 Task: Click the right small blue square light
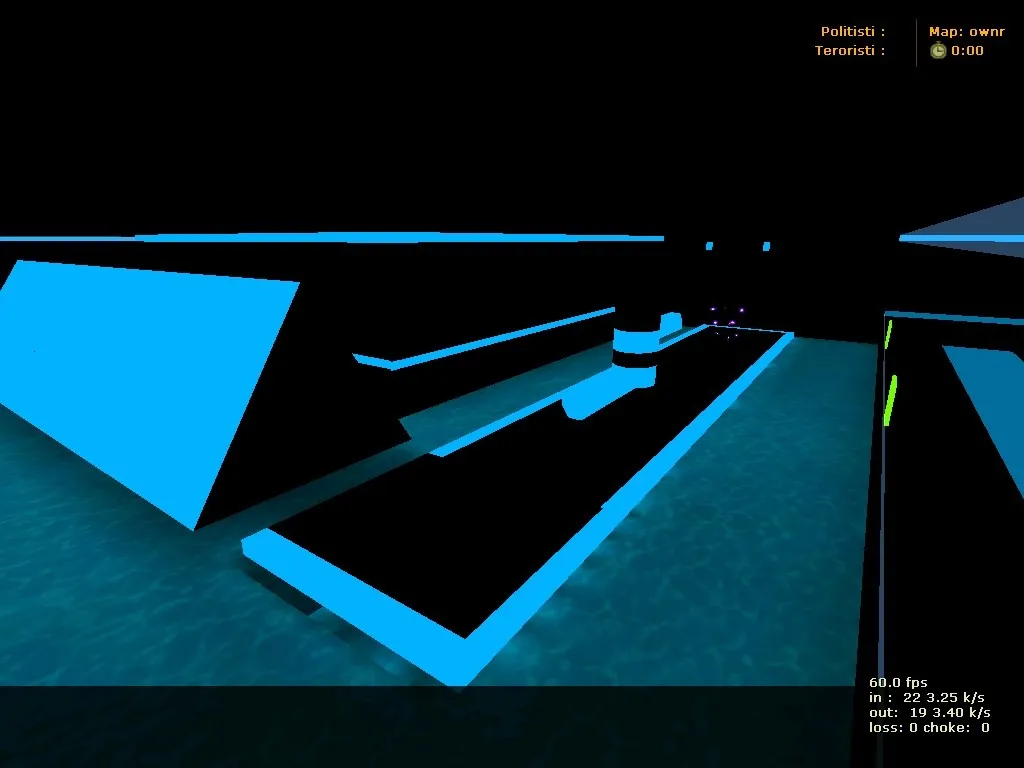point(766,245)
